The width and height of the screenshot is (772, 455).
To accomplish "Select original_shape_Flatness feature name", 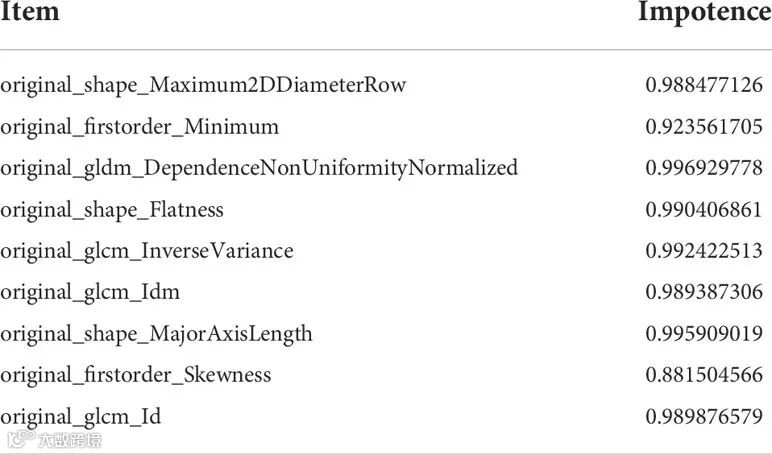I will click(x=112, y=210).
